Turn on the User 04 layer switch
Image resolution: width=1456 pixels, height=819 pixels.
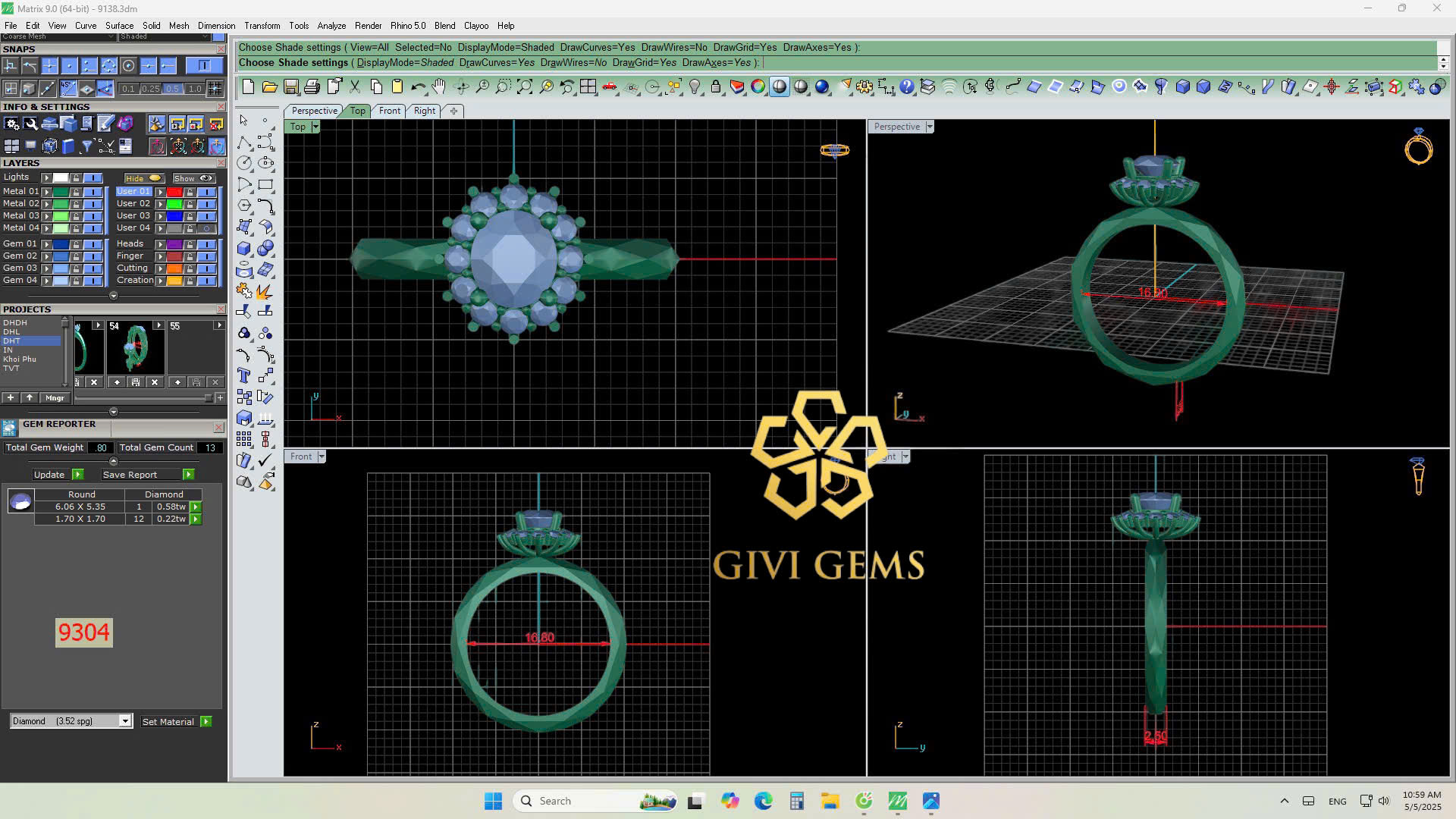coord(206,228)
